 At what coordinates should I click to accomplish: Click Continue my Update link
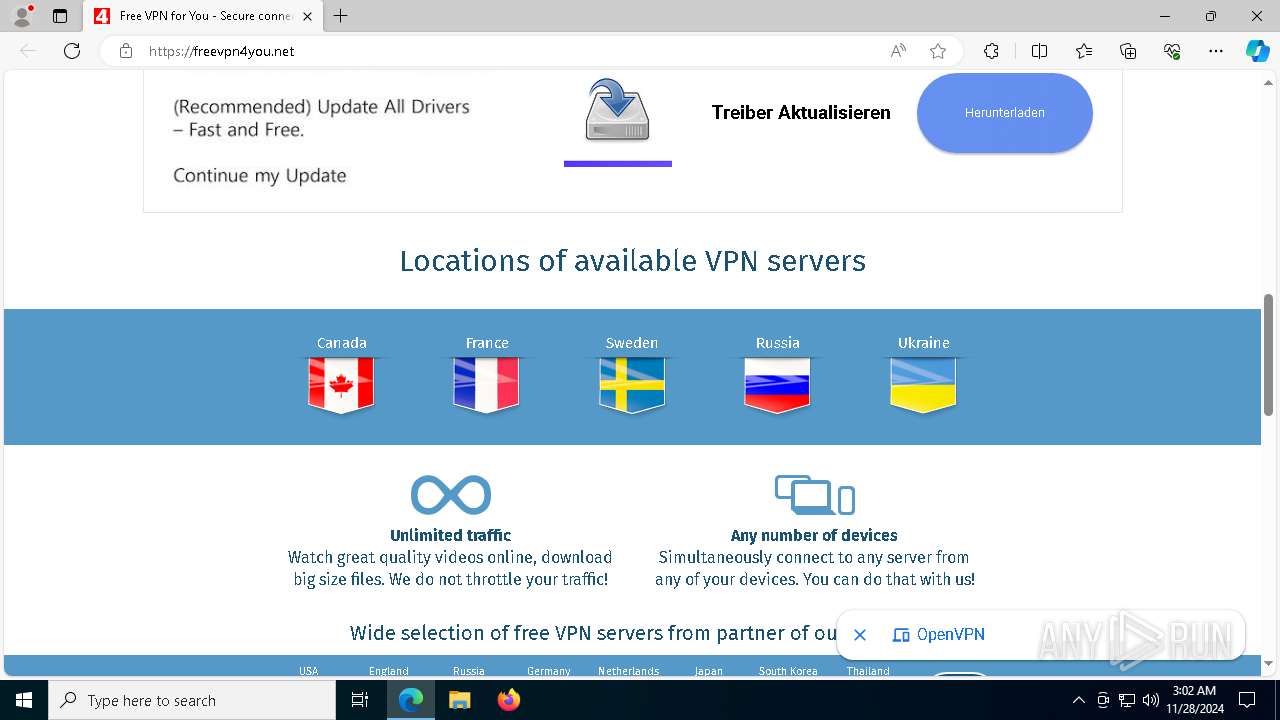click(x=260, y=176)
